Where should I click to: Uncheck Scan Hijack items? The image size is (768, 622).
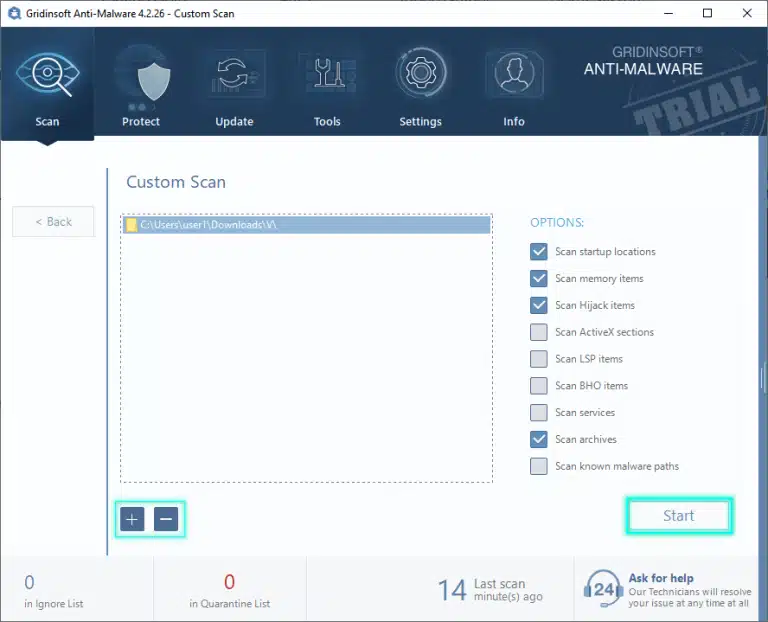tap(539, 305)
